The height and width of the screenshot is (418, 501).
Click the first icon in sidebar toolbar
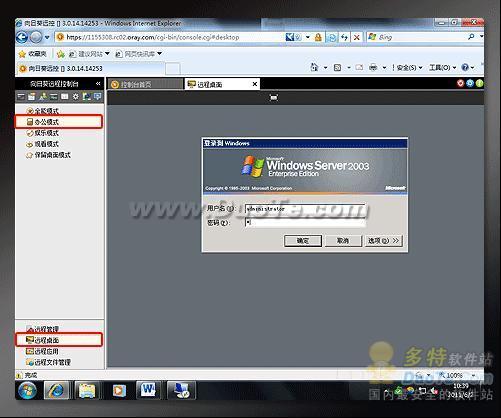coord(21,97)
